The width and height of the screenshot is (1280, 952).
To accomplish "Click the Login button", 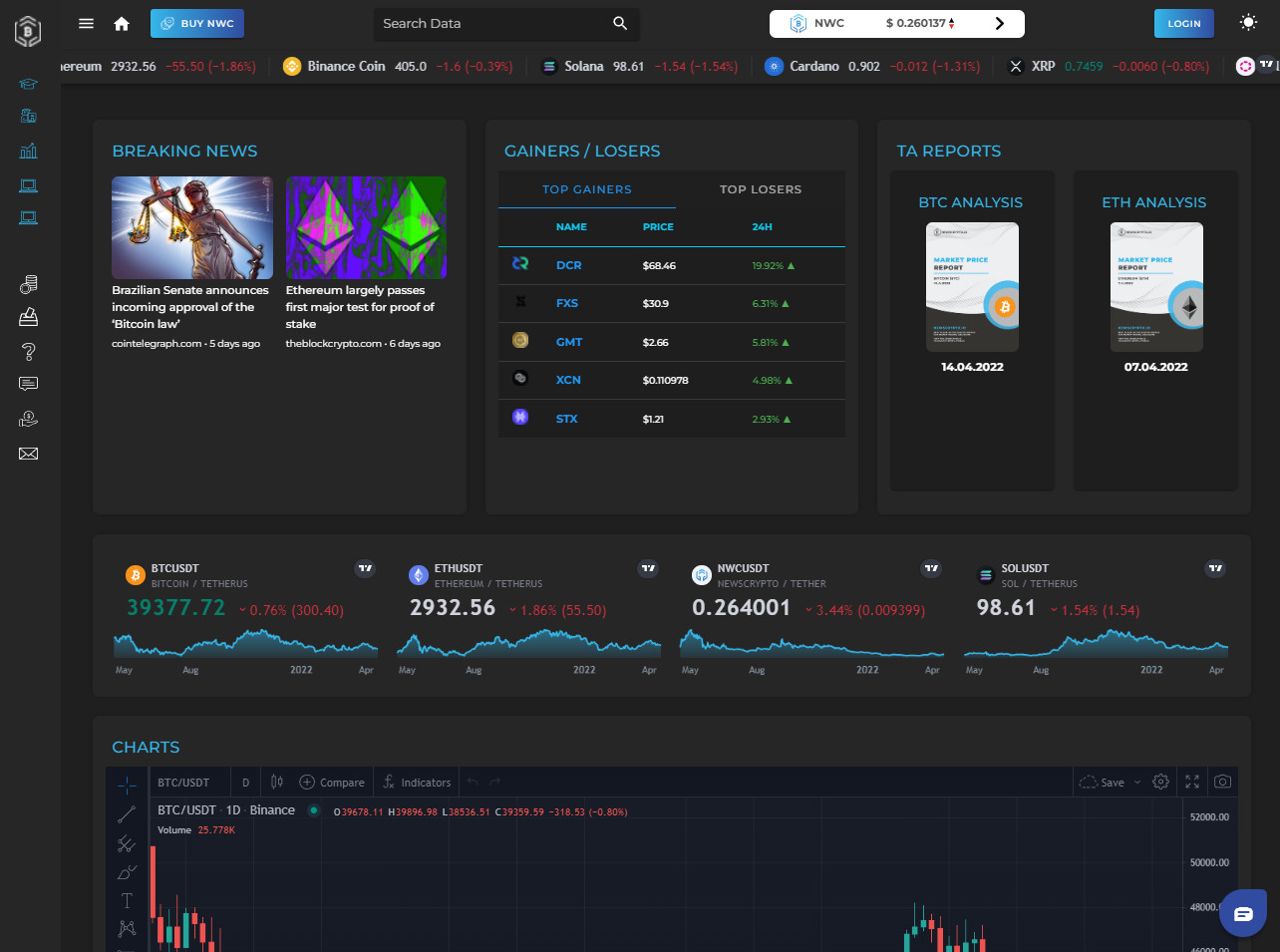I will point(1184,23).
